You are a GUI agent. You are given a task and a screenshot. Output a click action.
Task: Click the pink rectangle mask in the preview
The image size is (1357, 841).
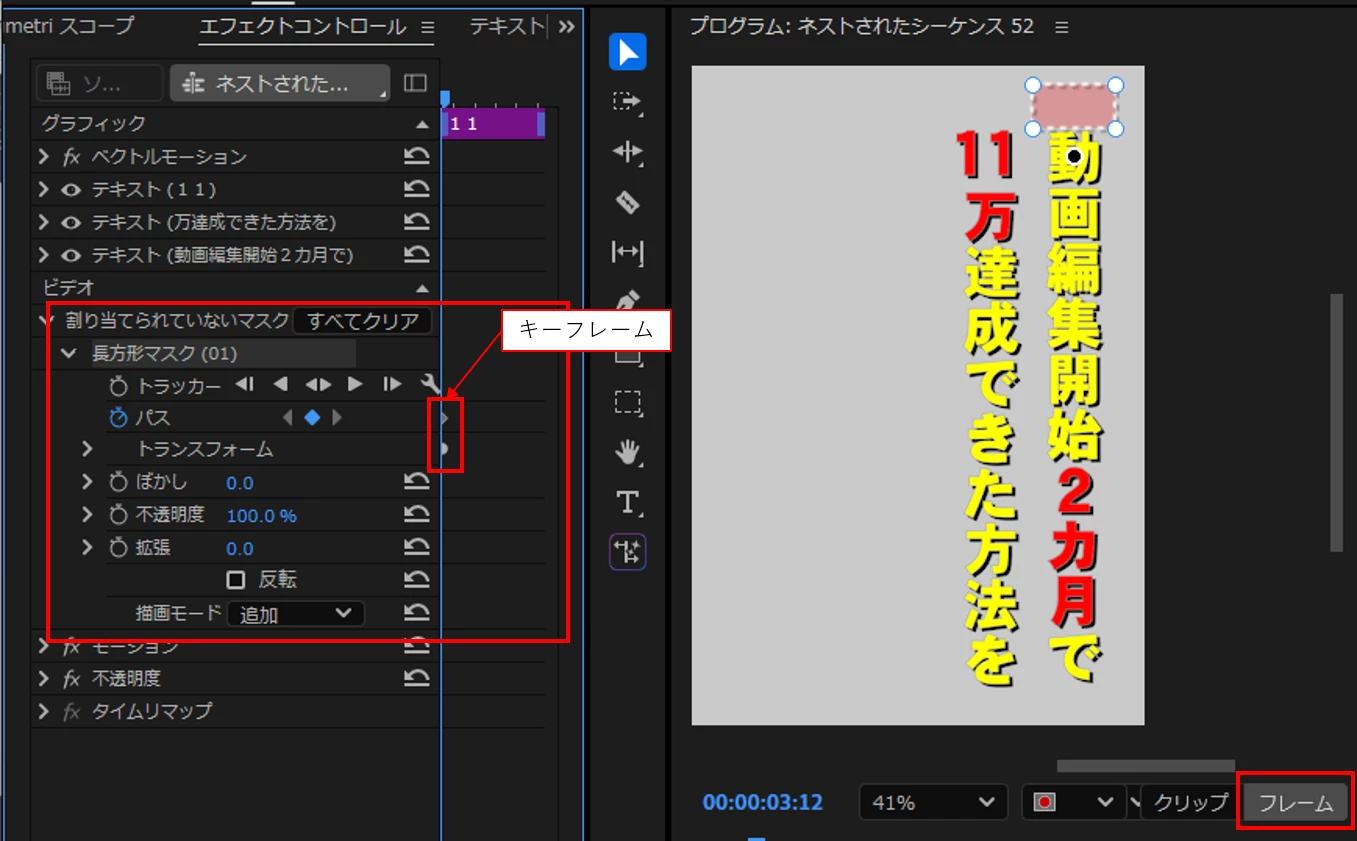pyautogui.click(x=1075, y=107)
